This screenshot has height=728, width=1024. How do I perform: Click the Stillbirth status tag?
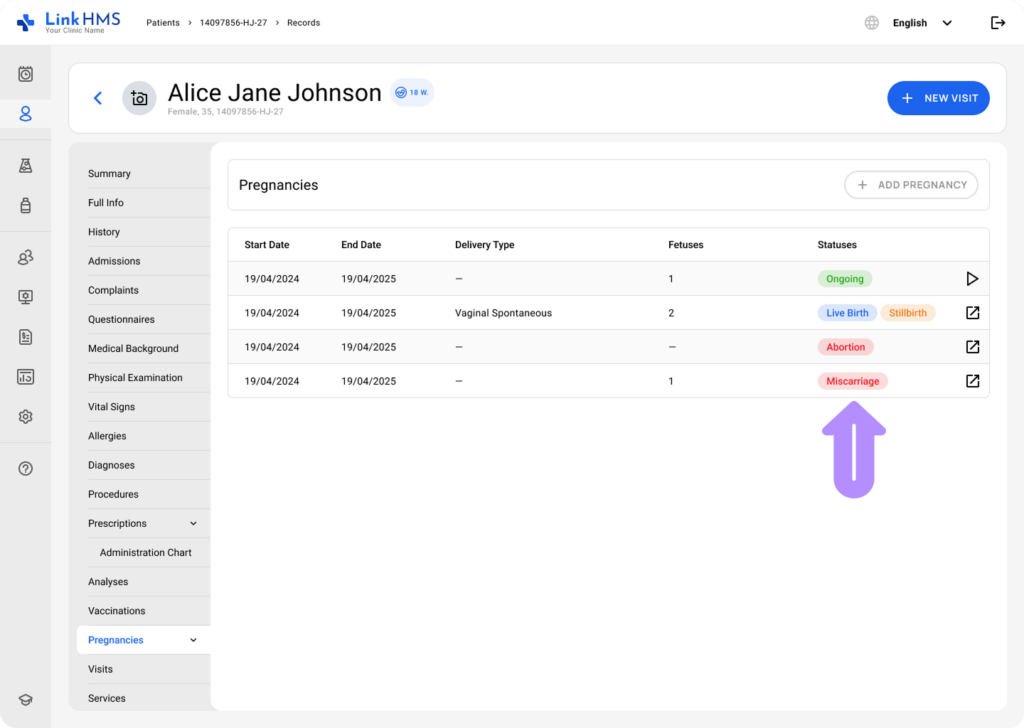pos(908,313)
